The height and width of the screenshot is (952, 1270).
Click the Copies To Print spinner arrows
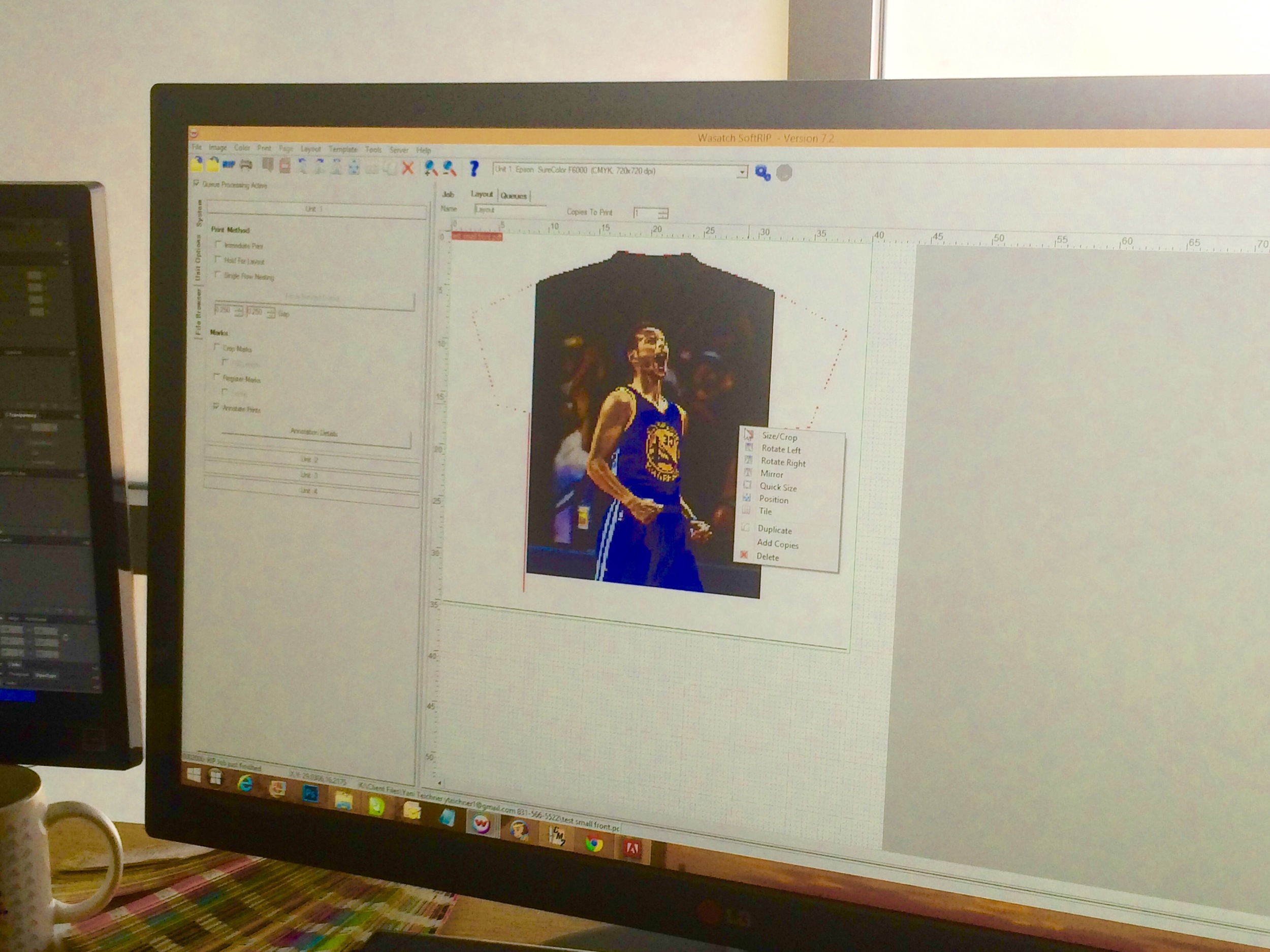coord(663,213)
